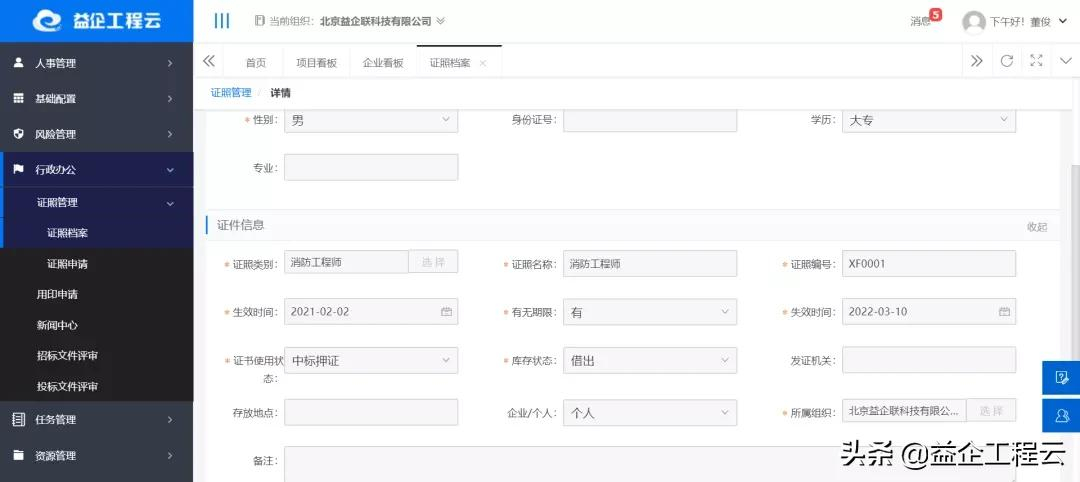Click the 行政办公 flag icon
The height and width of the screenshot is (482, 1080).
click(19, 169)
